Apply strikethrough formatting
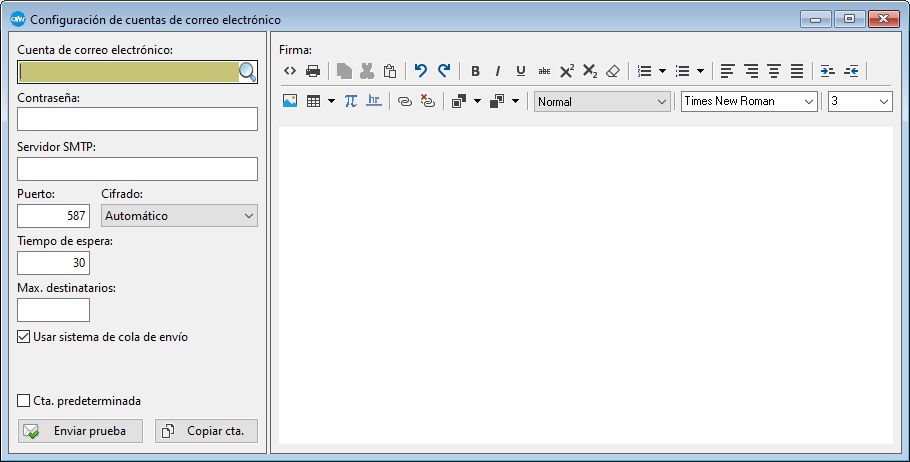The width and height of the screenshot is (910, 462). click(544, 71)
